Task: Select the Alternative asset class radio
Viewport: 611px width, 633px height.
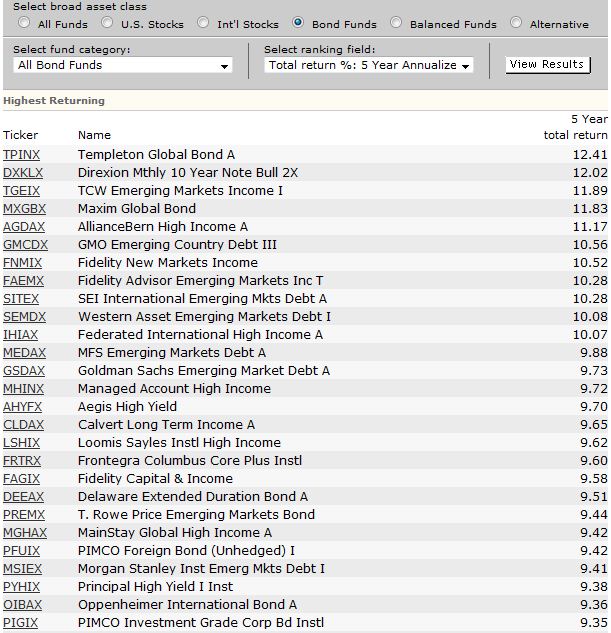Action: point(516,23)
